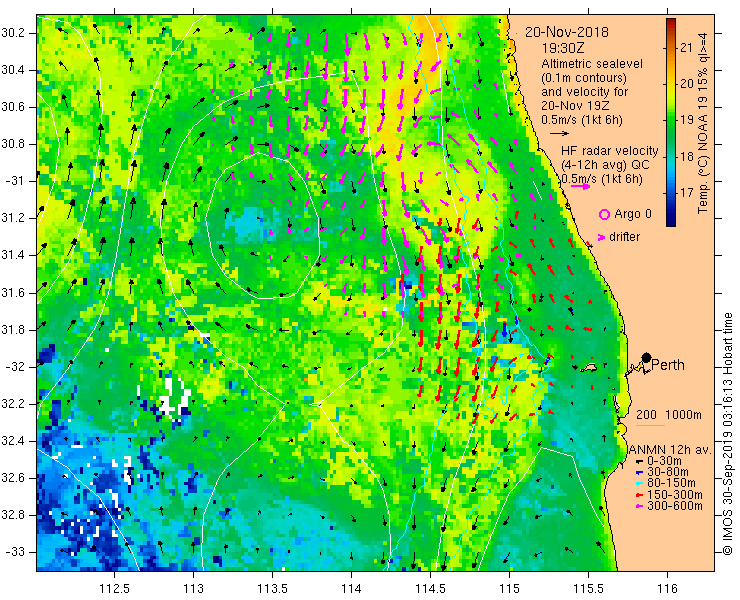Click the longitude axis label 112.5
This screenshot has width=740, height=600.
click(115, 588)
